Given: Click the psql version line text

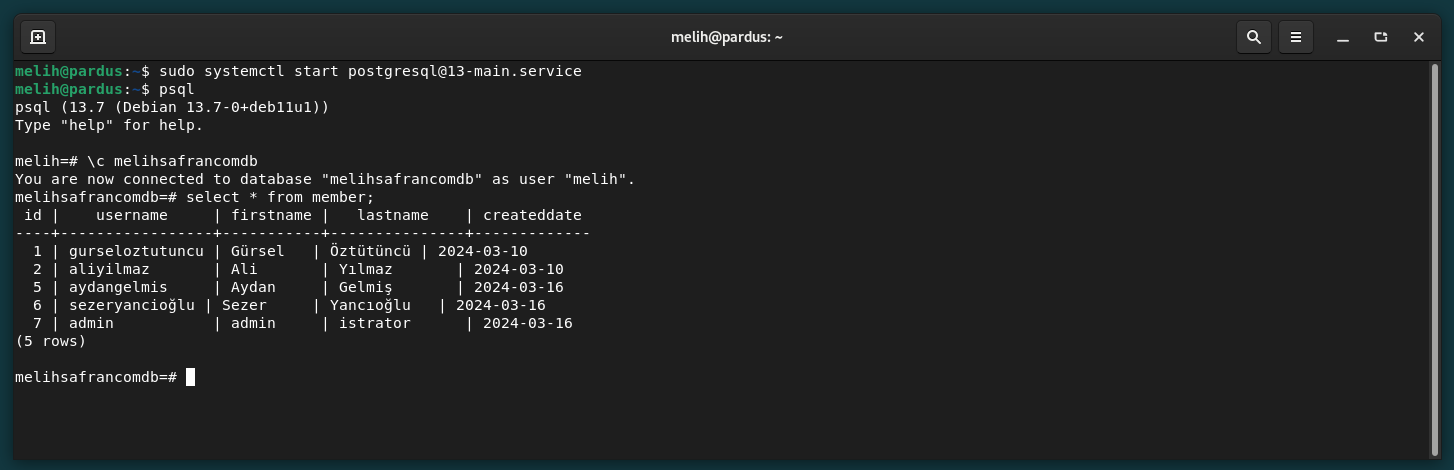Looking at the screenshot, I should point(172,107).
